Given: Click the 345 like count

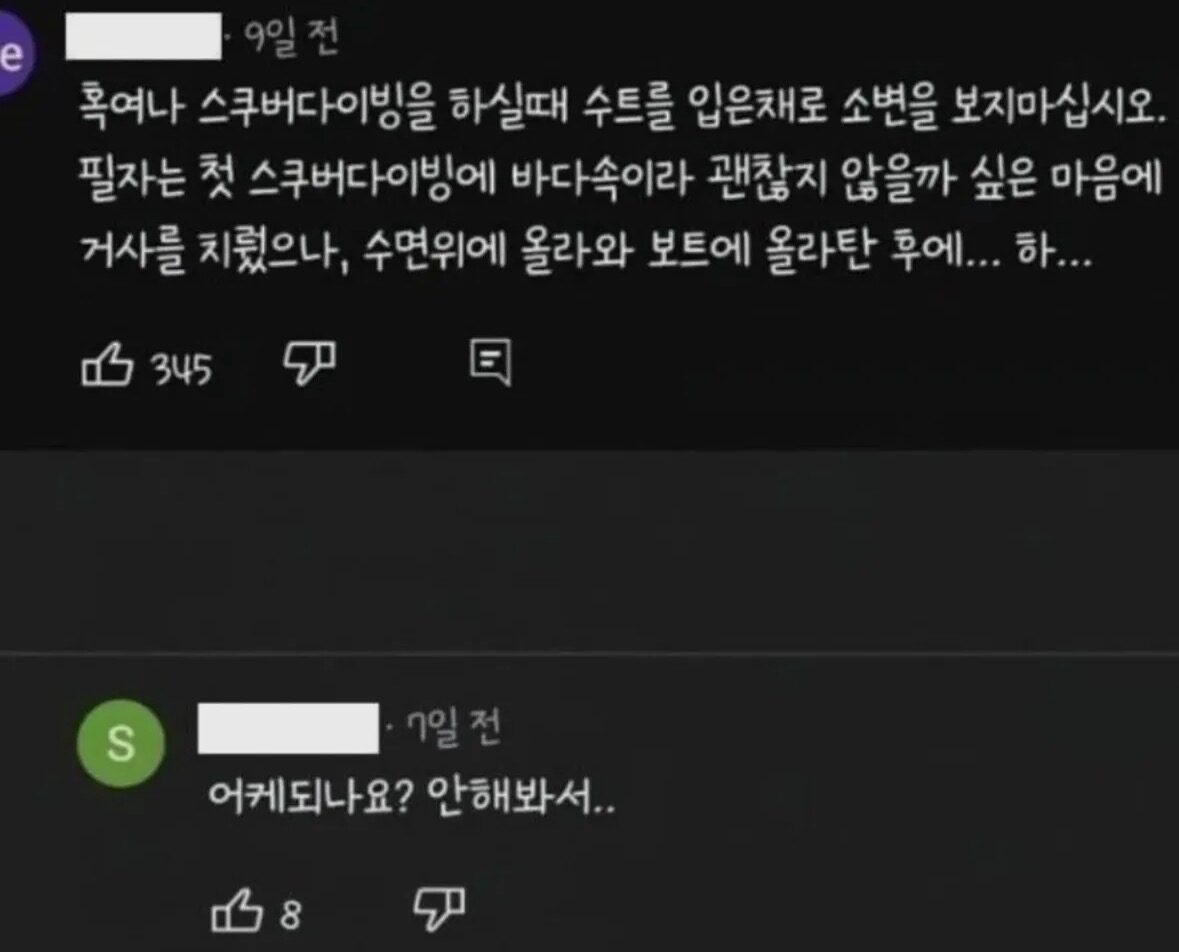Looking at the screenshot, I should [182, 369].
